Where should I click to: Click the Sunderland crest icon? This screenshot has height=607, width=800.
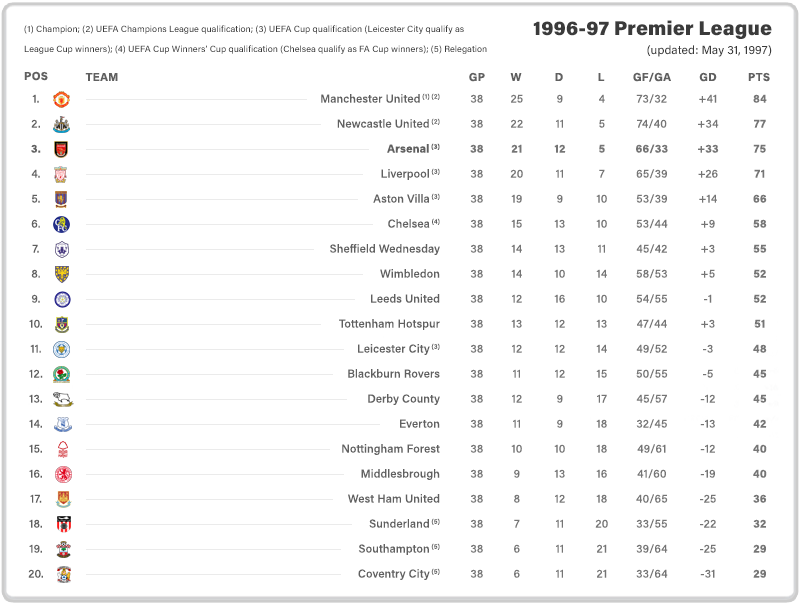pos(64,524)
